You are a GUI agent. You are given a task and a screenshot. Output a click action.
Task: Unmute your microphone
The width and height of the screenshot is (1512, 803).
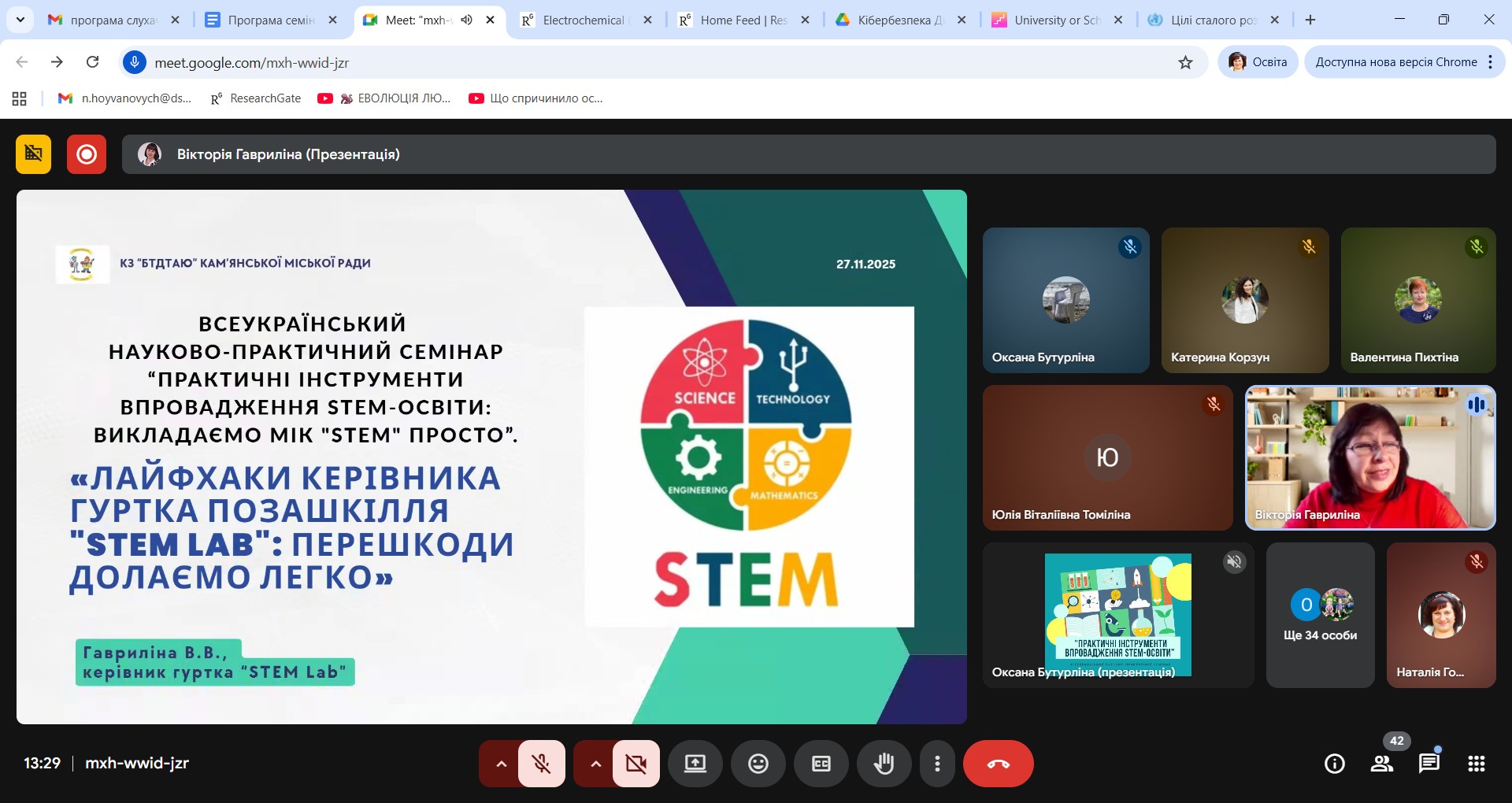pos(541,764)
